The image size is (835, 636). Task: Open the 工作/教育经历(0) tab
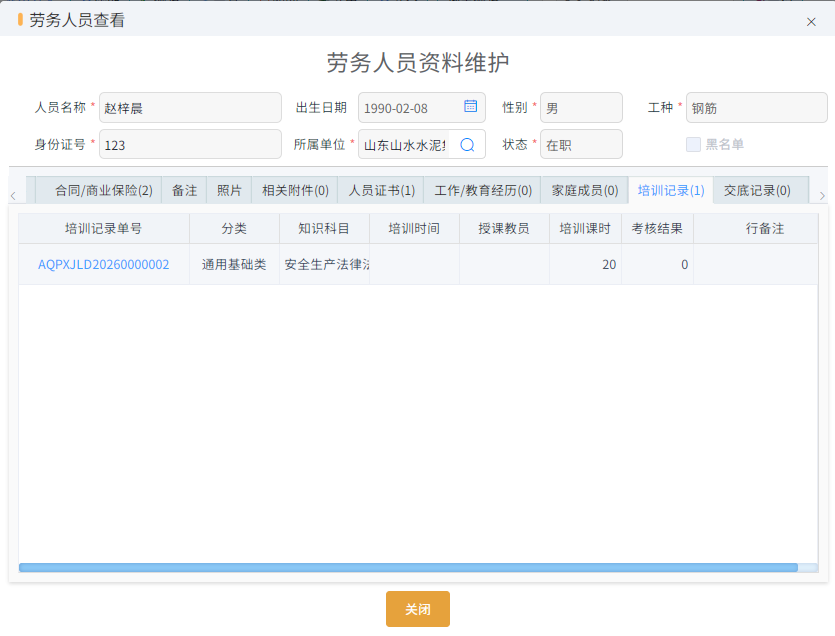[x=482, y=190]
